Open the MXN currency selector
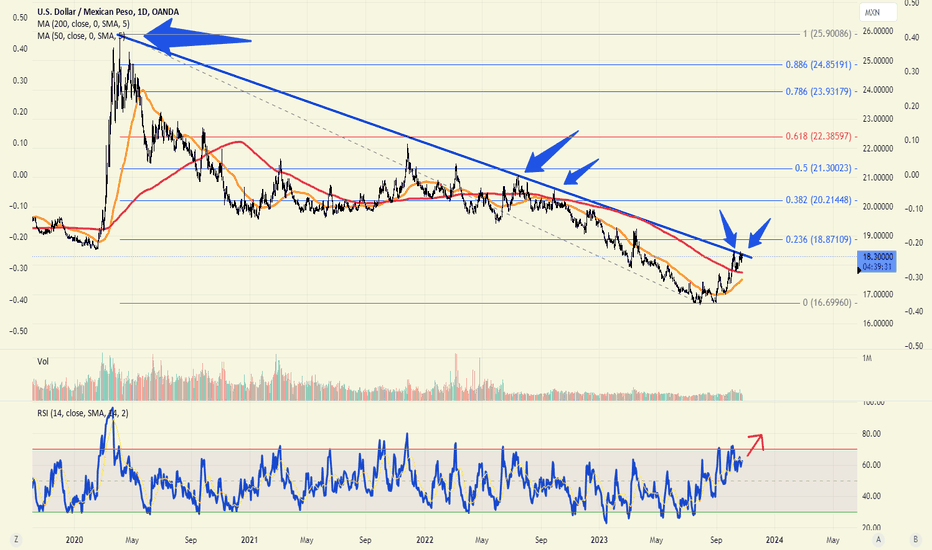The image size is (932, 550). tap(877, 12)
